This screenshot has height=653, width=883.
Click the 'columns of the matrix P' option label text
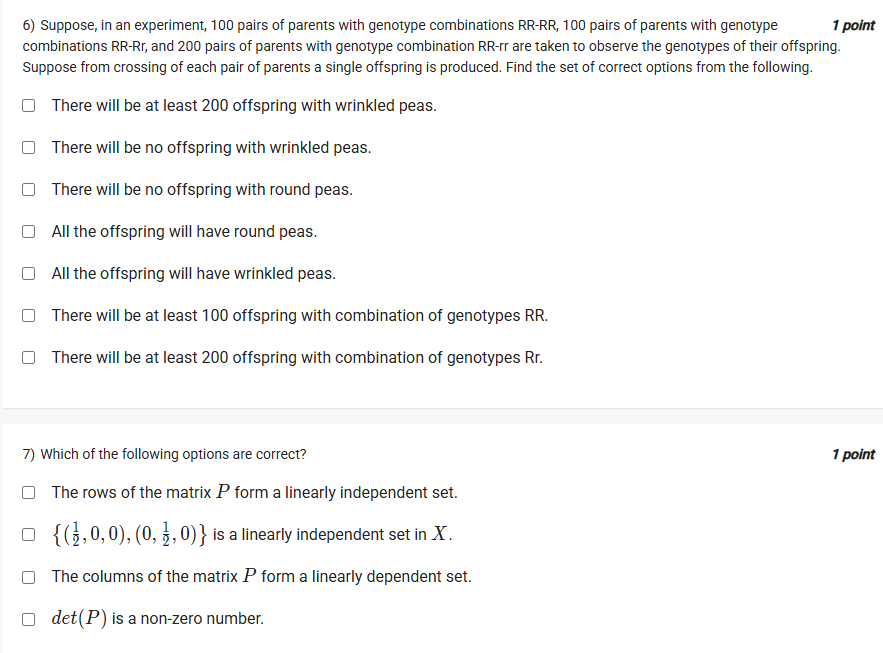261,576
